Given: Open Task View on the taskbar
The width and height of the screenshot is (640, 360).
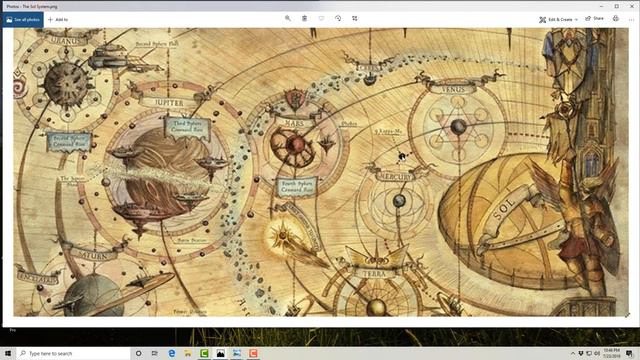Looking at the screenshot, I should [155, 353].
